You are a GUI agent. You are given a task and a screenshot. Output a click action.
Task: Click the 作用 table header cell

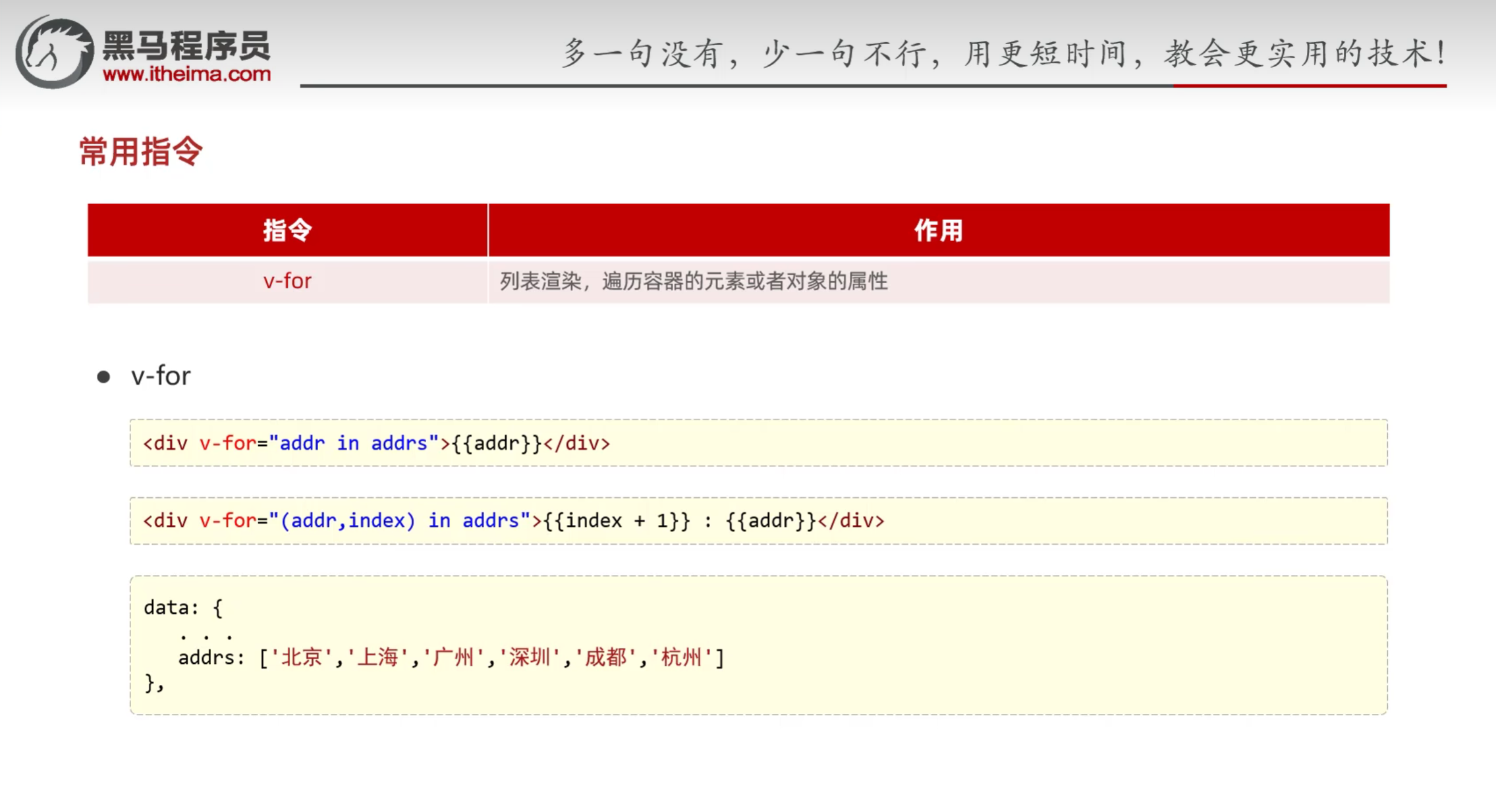[938, 230]
